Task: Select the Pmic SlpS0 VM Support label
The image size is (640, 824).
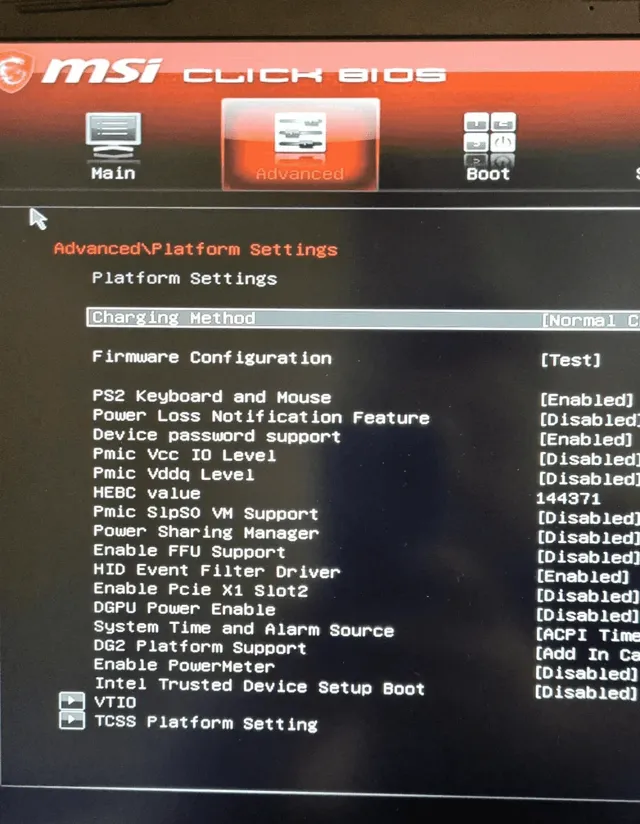Action: pyautogui.click(x=205, y=513)
